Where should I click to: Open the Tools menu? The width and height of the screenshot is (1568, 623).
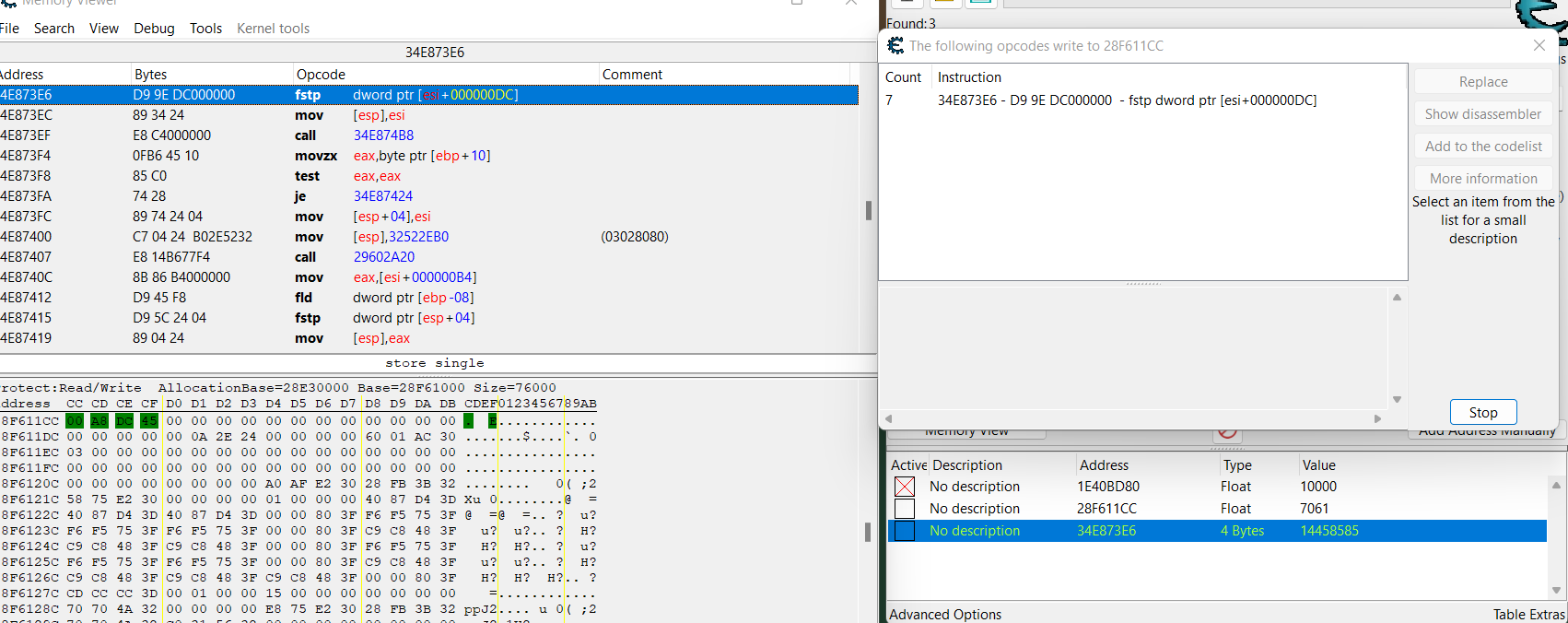(x=205, y=29)
